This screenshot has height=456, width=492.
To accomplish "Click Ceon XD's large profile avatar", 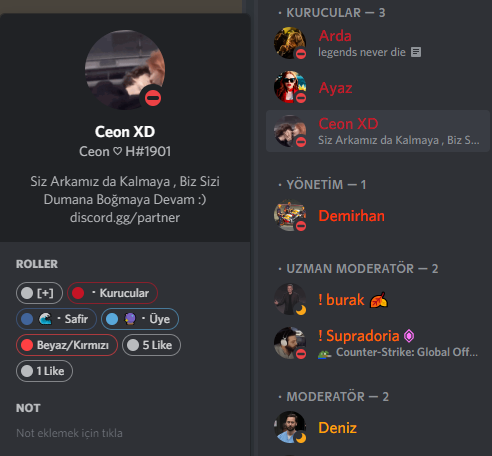I will (x=125, y=69).
